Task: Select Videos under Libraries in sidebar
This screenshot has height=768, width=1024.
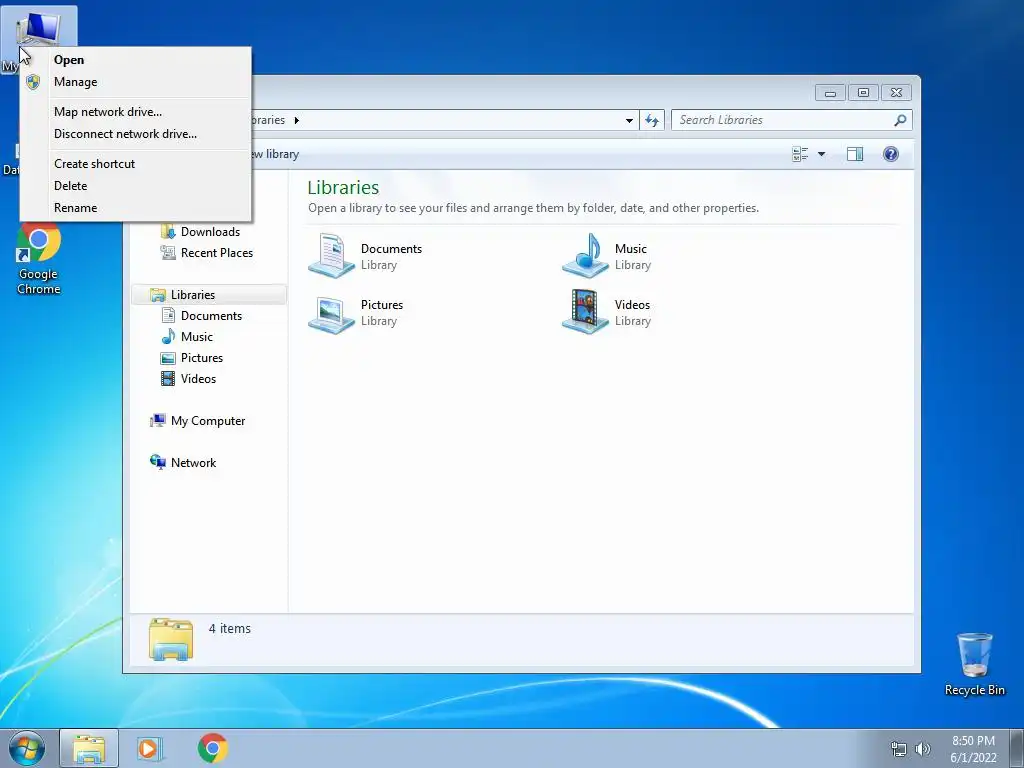Action: click(189, 379)
